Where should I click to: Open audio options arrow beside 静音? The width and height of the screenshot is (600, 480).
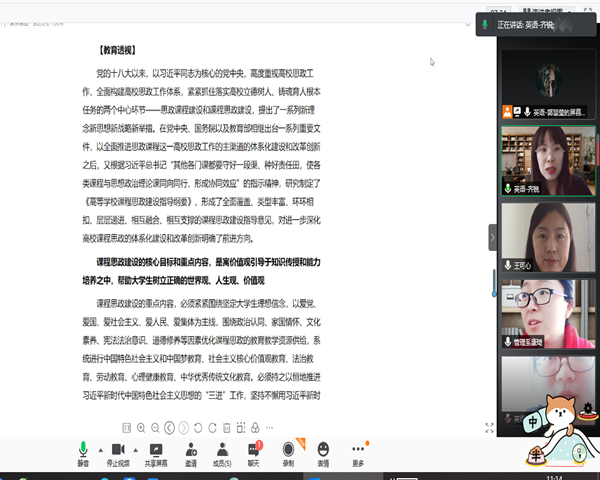point(99,449)
